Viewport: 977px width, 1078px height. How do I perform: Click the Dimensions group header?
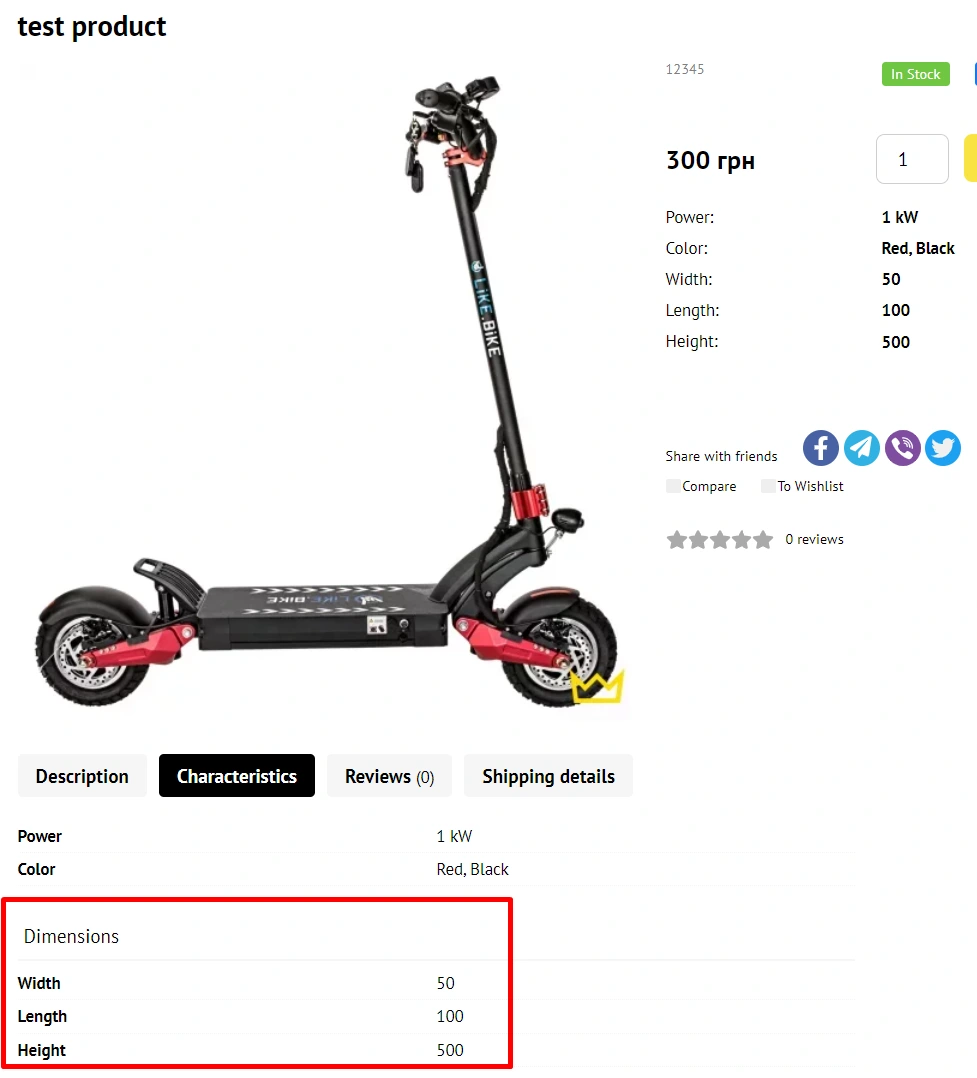71,936
